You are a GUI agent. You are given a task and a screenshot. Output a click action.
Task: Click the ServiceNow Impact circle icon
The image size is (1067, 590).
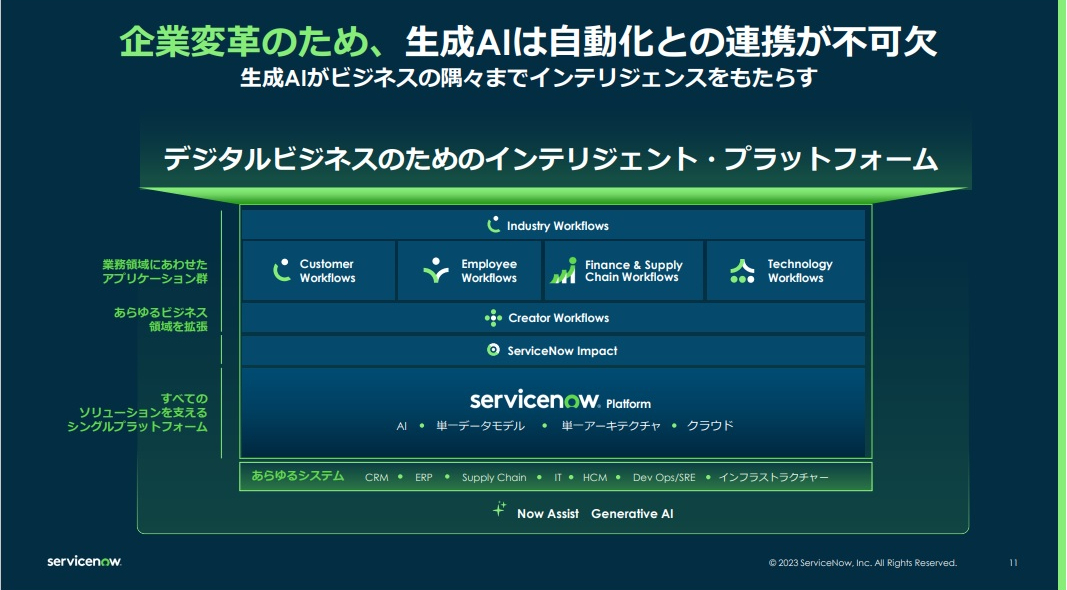click(493, 350)
